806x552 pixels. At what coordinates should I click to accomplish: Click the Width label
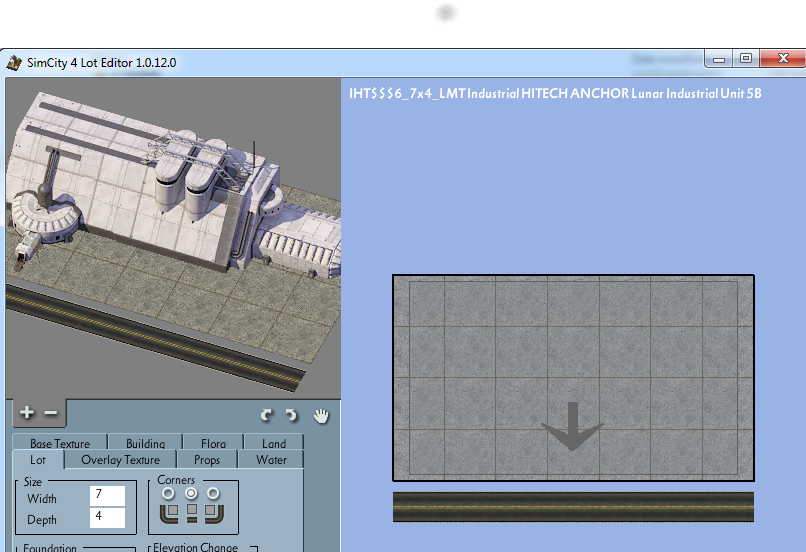(x=42, y=499)
